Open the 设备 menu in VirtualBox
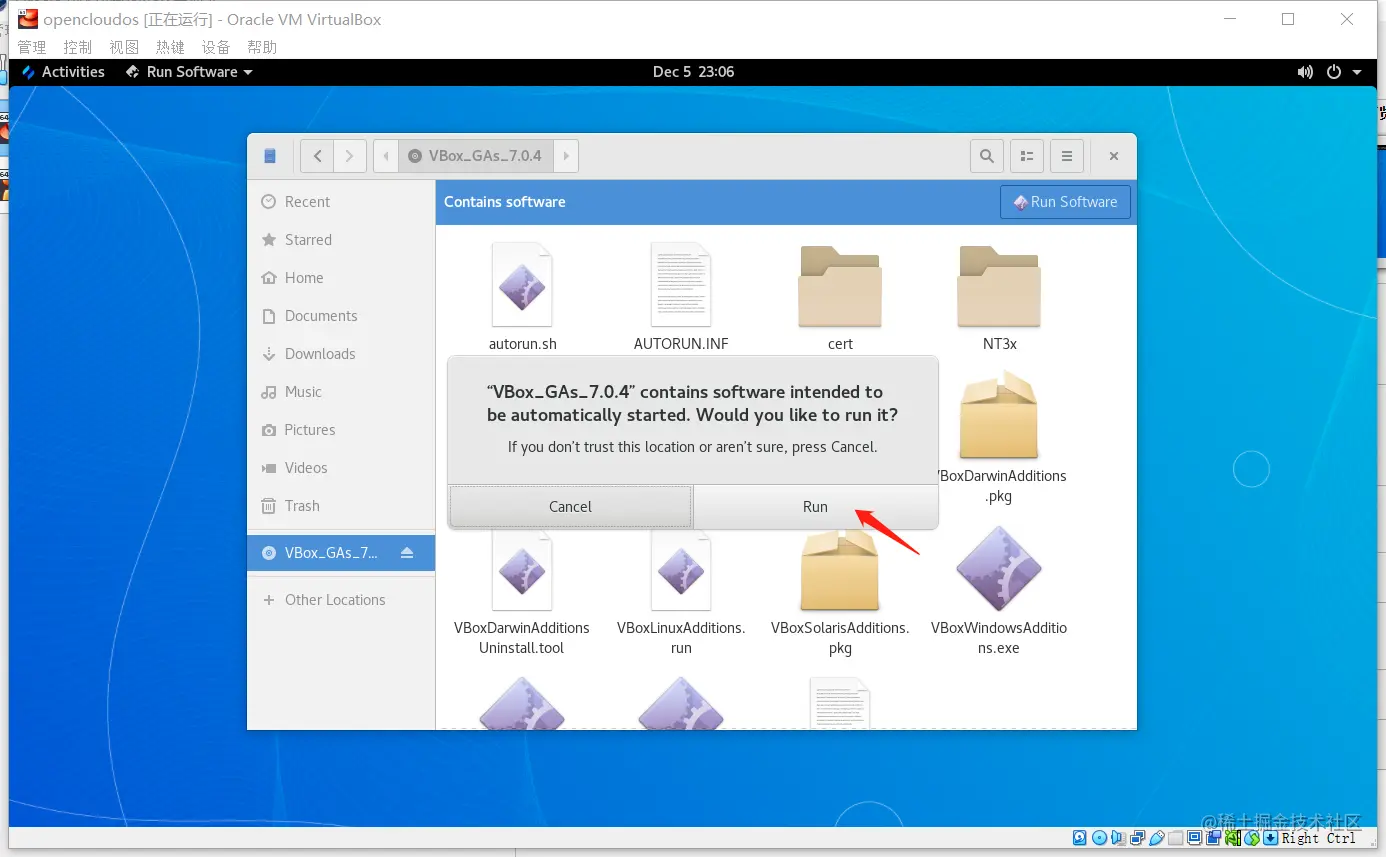Image resolution: width=1386 pixels, height=857 pixels. pos(216,47)
